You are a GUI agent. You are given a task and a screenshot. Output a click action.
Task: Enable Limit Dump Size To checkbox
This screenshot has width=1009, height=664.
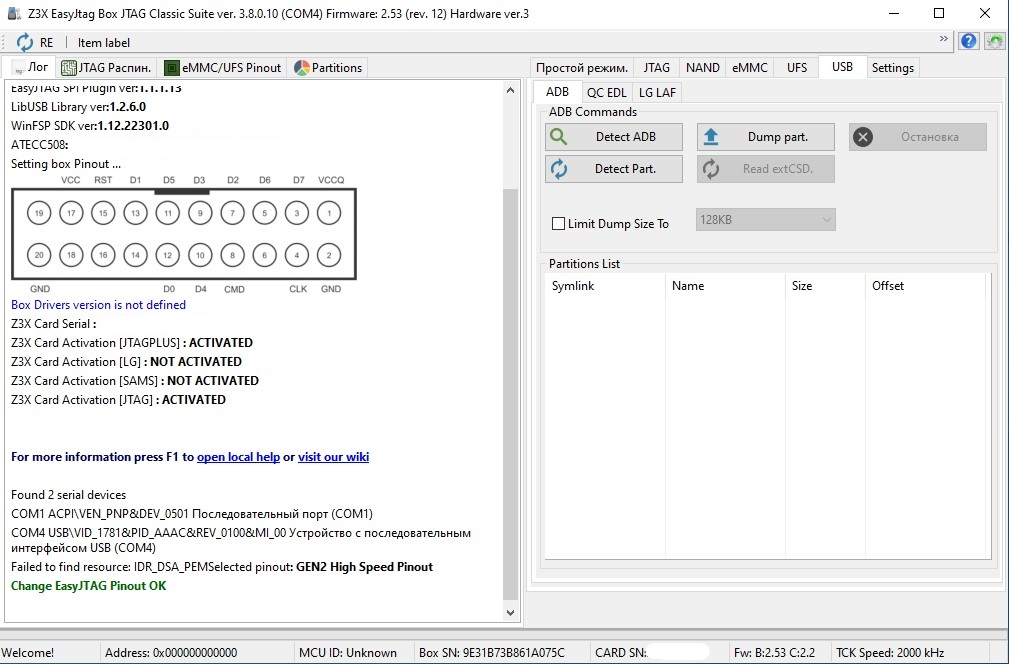pyautogui.click(x=559, y=224)
